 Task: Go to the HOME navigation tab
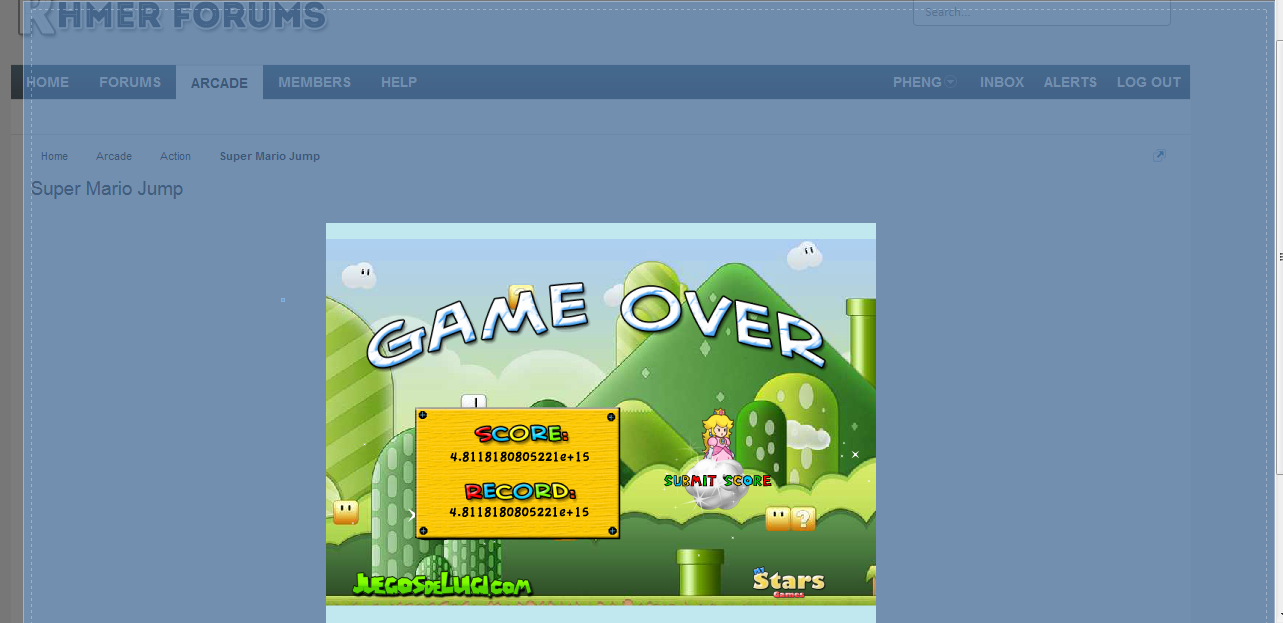point(47,82)
